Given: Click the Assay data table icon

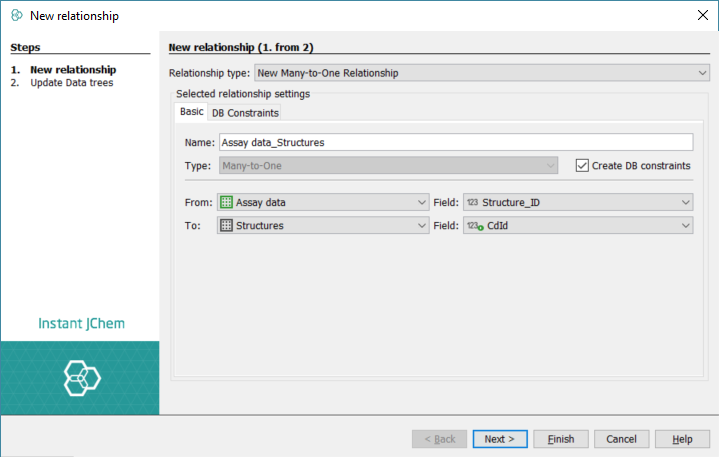Looking at the screenshot, I should point(226,202).
